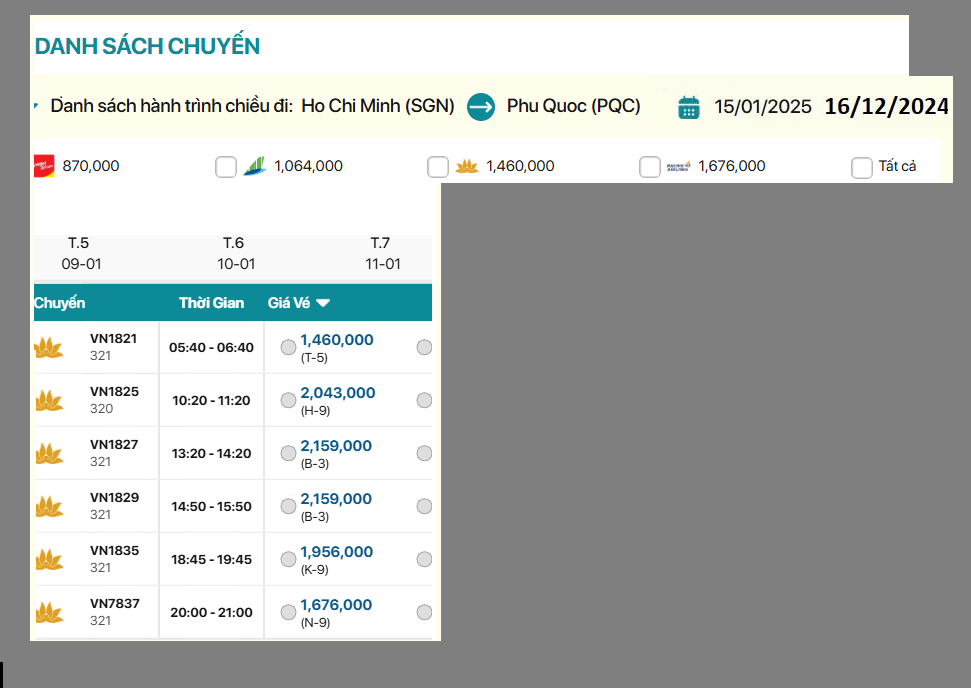Click the Vietnam Airlines lotus logo beside 1,460,000 filter
The height and width of the screenshot is (688, 971).
tap(466, 166)
